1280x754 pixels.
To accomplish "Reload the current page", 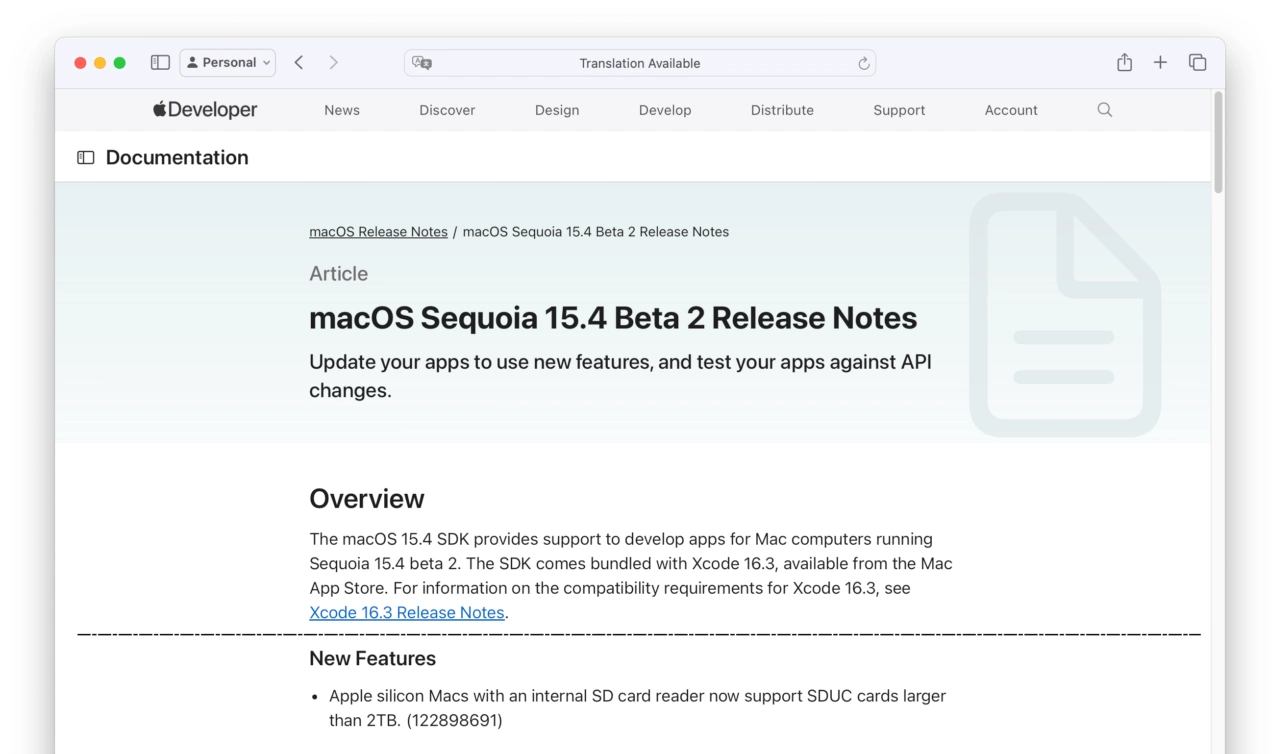I will tap(864, 63).
